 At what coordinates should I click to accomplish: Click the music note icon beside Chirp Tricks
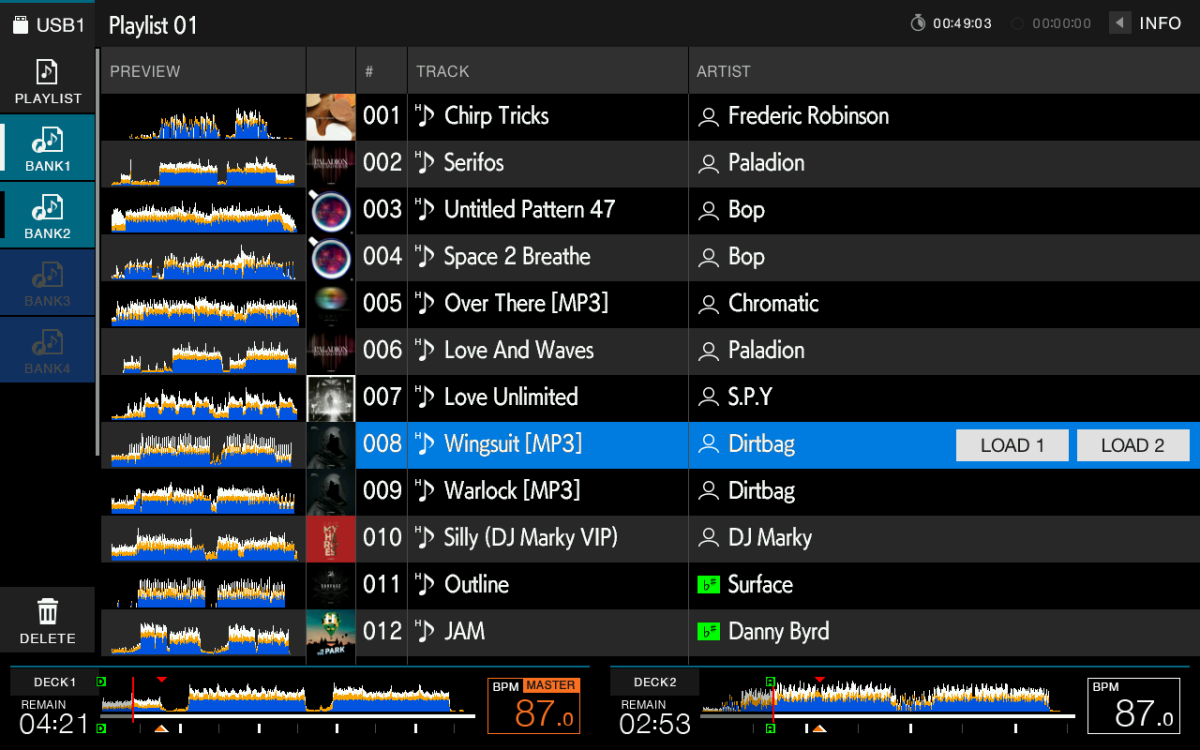click(x=423, y=116)
